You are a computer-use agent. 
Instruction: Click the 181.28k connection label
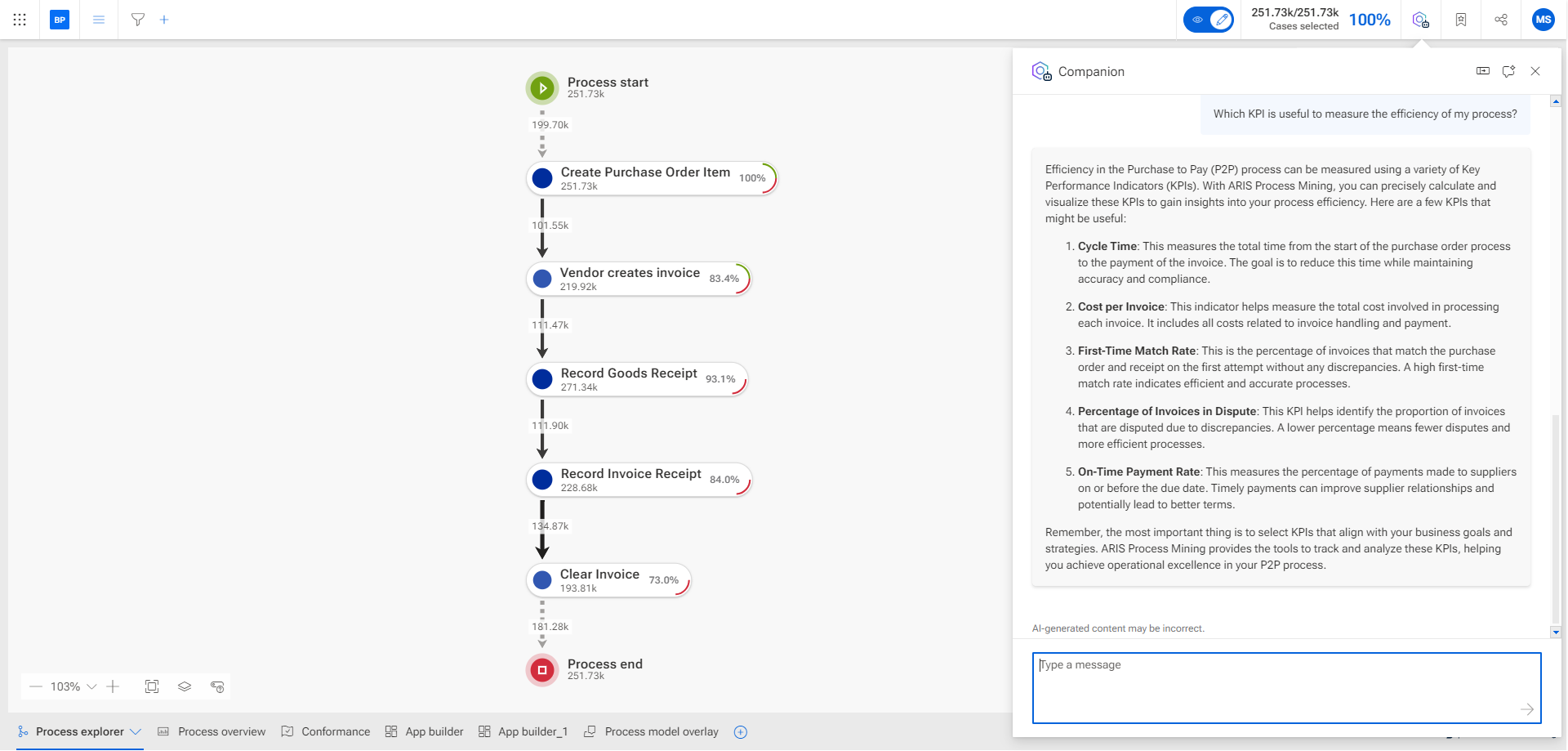550,627
